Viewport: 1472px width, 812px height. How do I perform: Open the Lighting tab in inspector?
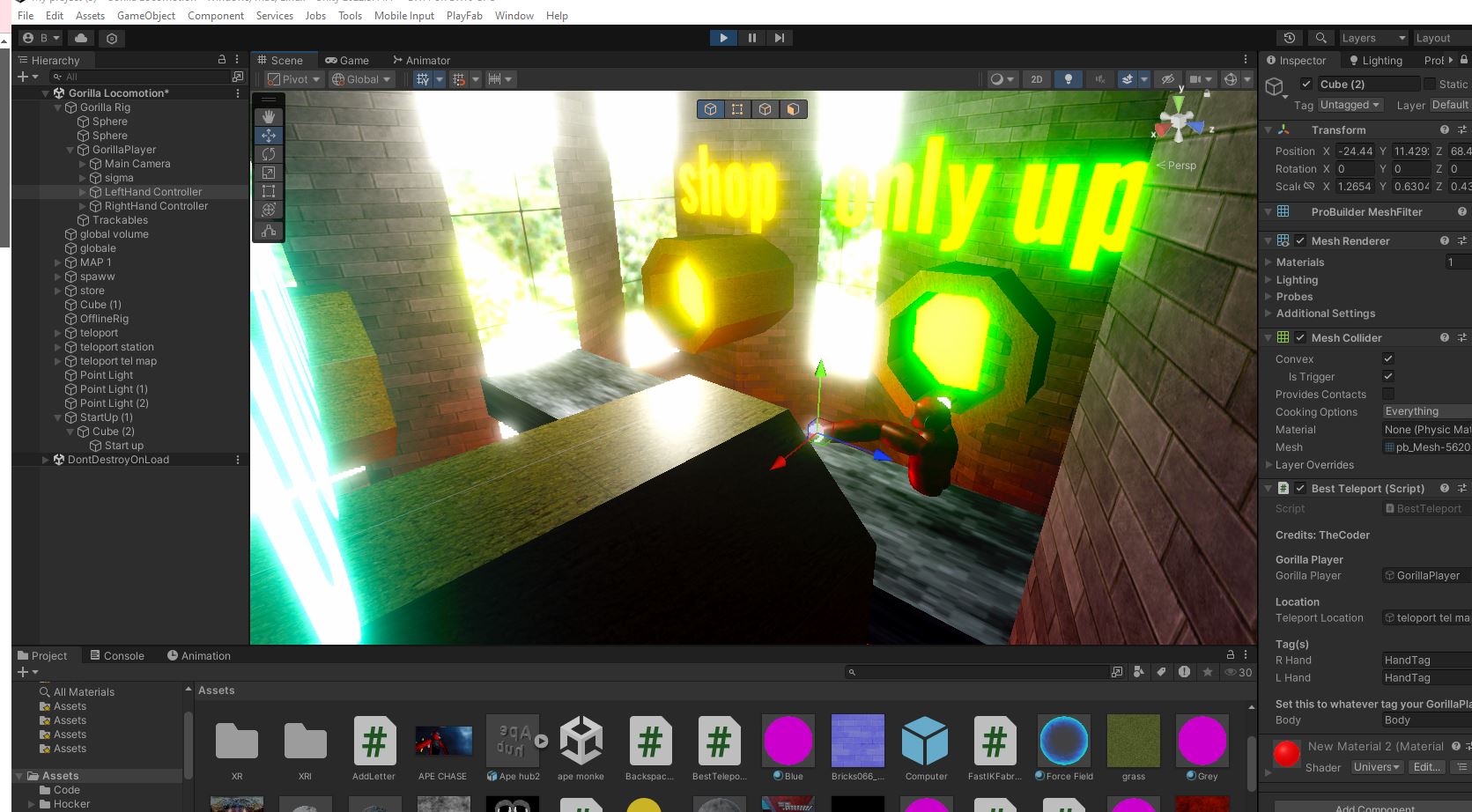point(1375,60)
